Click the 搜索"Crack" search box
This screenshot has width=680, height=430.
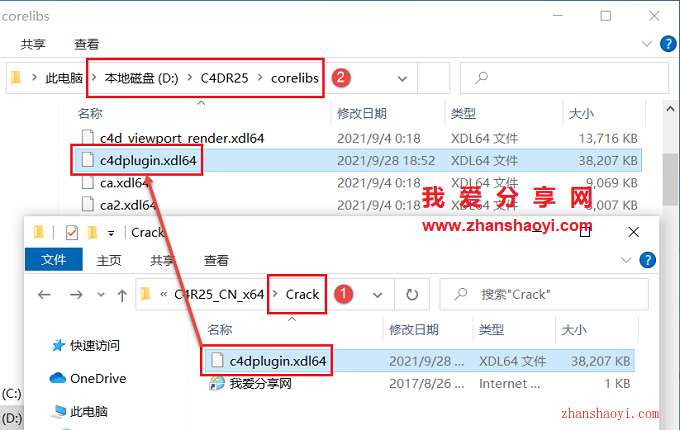544,295
